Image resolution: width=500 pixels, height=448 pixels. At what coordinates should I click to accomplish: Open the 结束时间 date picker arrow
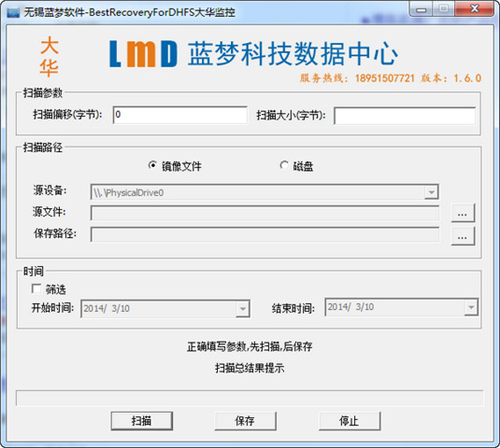tap(471, 307)
